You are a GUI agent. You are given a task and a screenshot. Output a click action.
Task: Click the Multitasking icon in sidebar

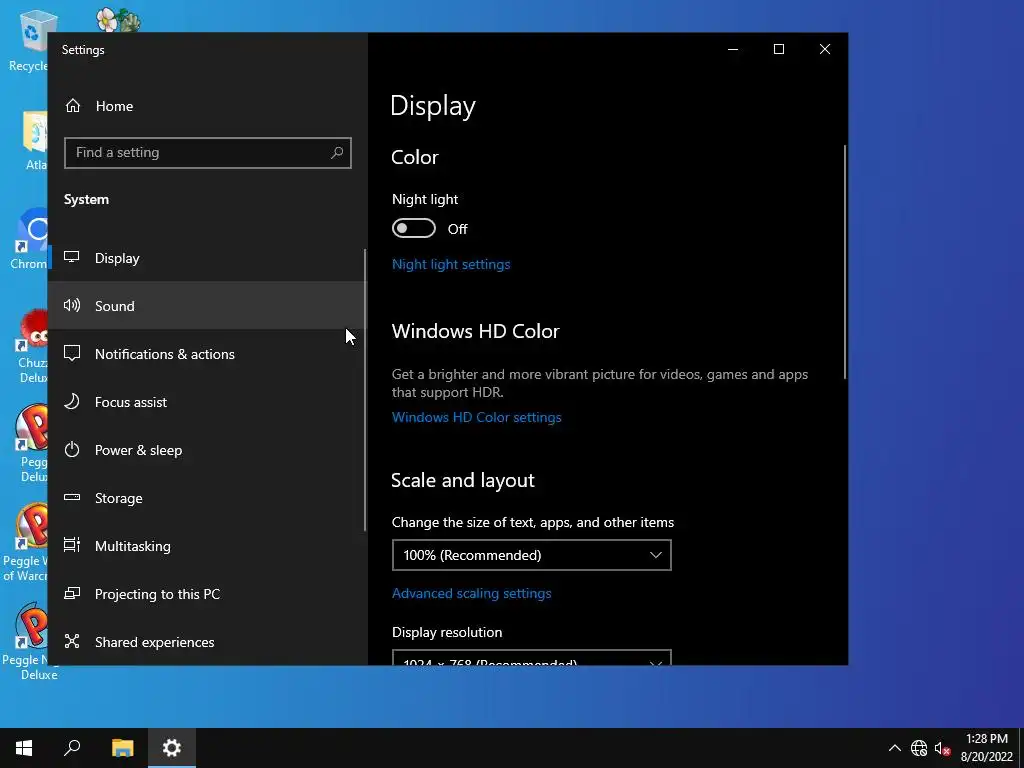pos(72,545)
